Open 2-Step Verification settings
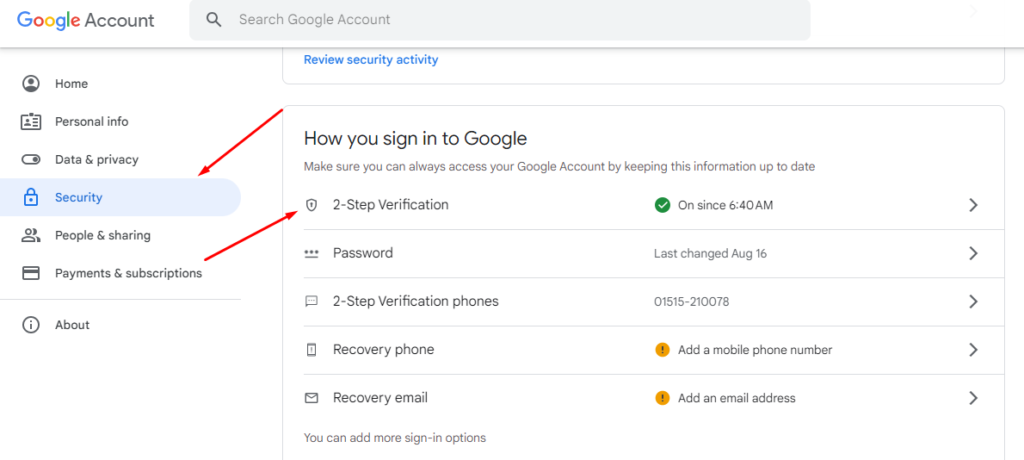The image size is (1024, 460). [654, 205]
